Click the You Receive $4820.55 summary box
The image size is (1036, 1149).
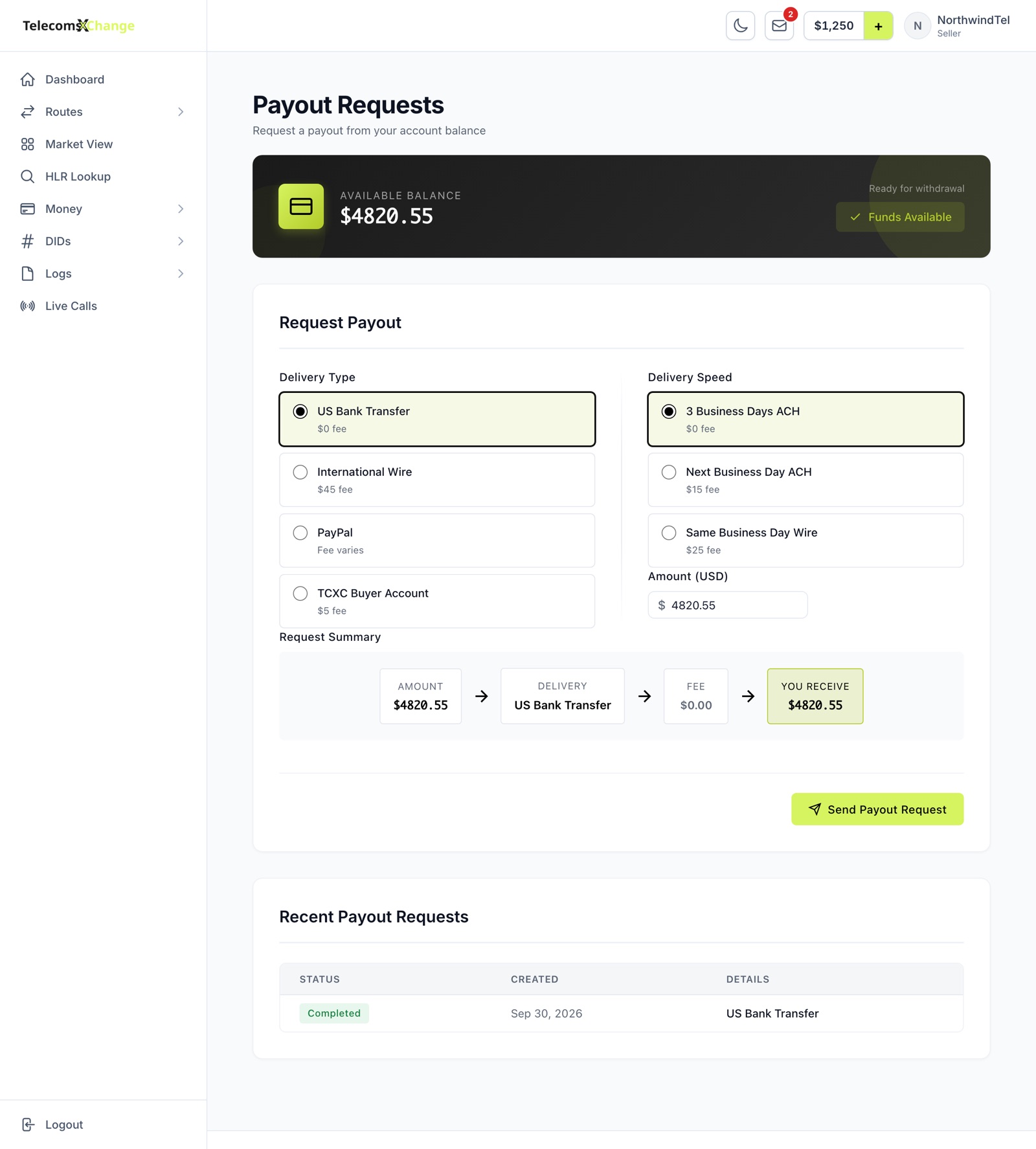[815, 697]
